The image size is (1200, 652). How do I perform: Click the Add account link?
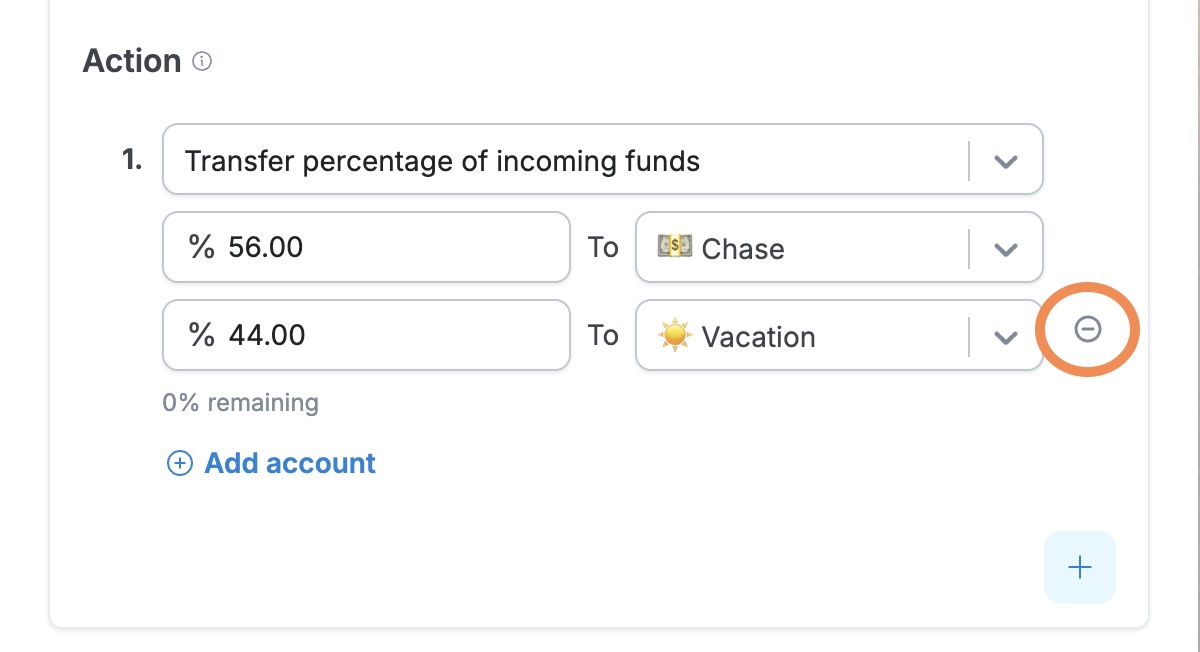coord(290,463)
